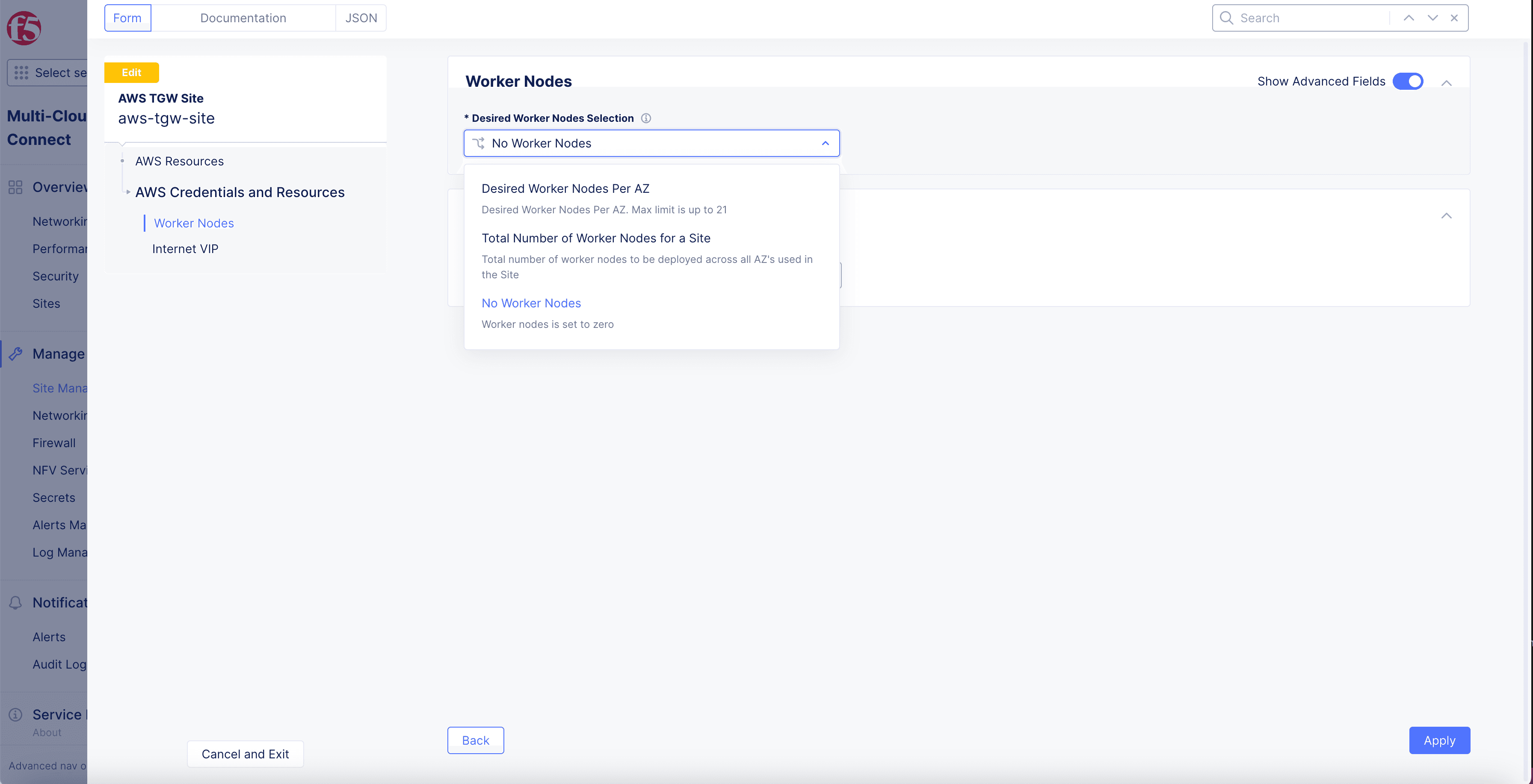Select Worker Nodes in the form tree

(x=194, y=223)
